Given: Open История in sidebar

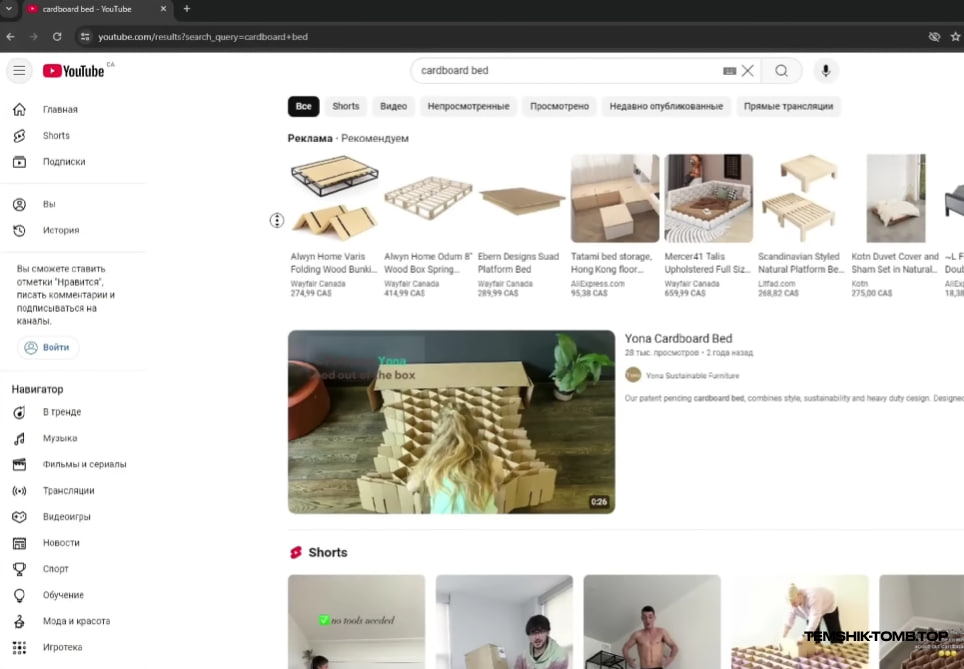Looking at the screenshot, I should 73,231.
